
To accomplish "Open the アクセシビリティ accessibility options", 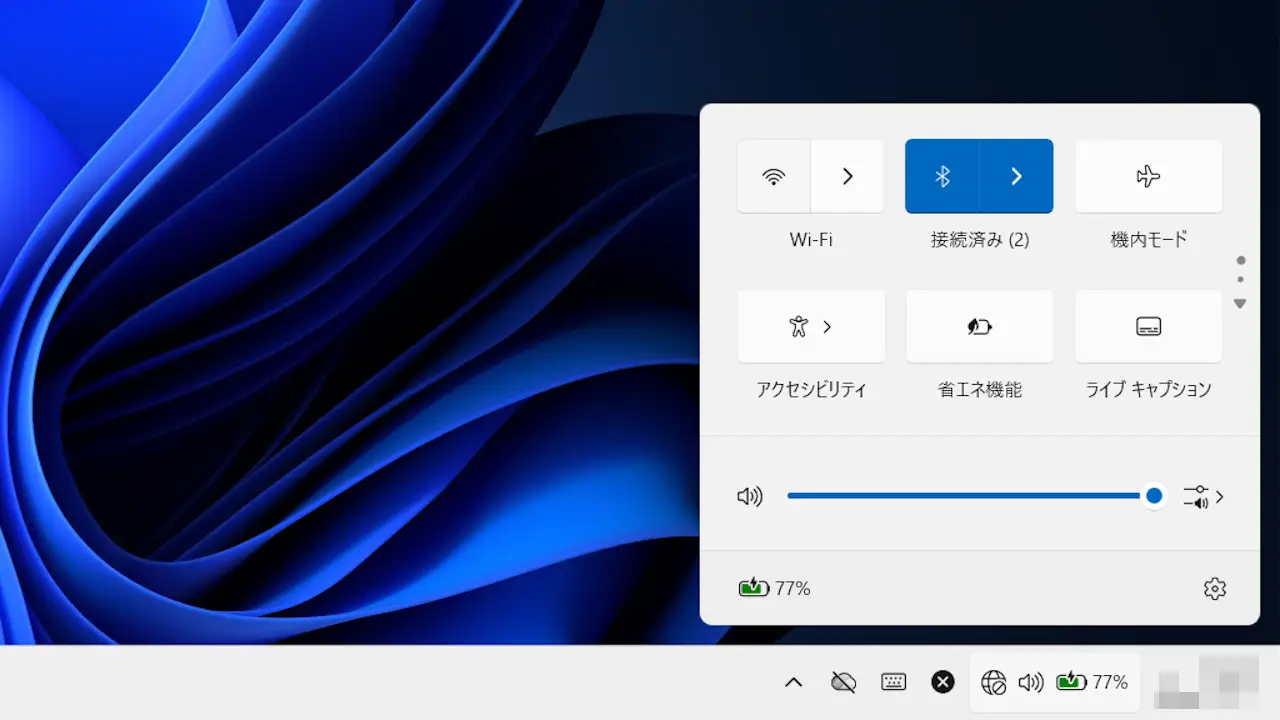I will 810,327.
